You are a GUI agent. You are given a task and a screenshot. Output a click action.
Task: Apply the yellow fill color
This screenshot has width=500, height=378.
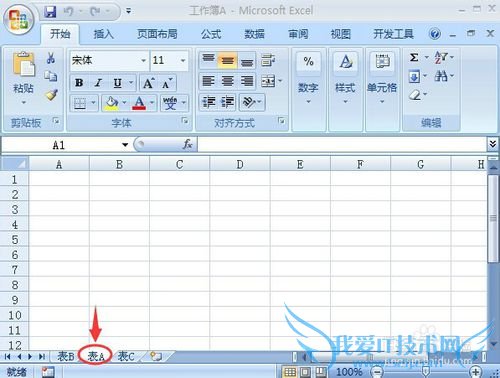click(x=111, y=103)
